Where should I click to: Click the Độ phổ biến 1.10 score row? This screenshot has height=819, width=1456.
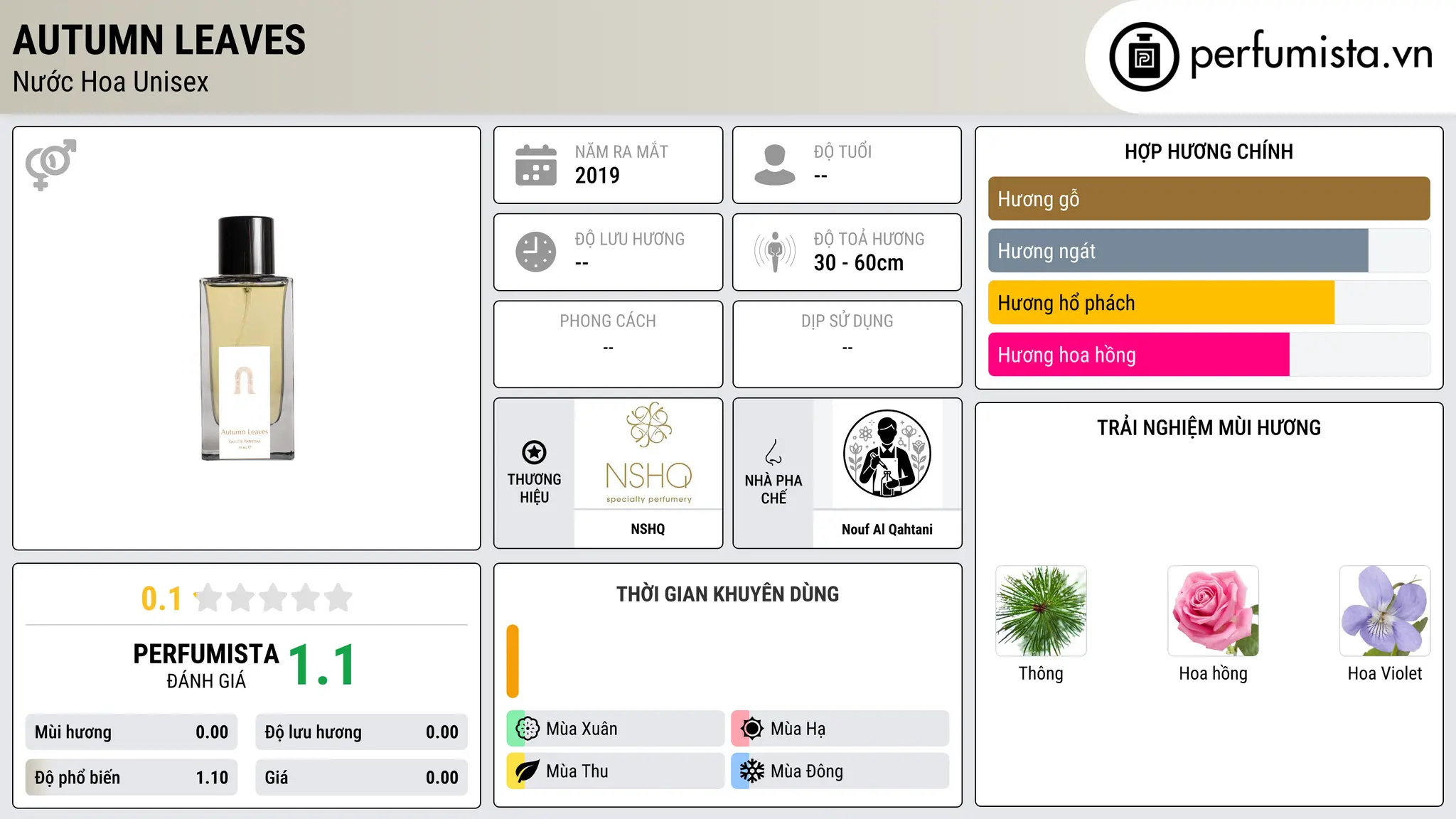pos(132,778)
